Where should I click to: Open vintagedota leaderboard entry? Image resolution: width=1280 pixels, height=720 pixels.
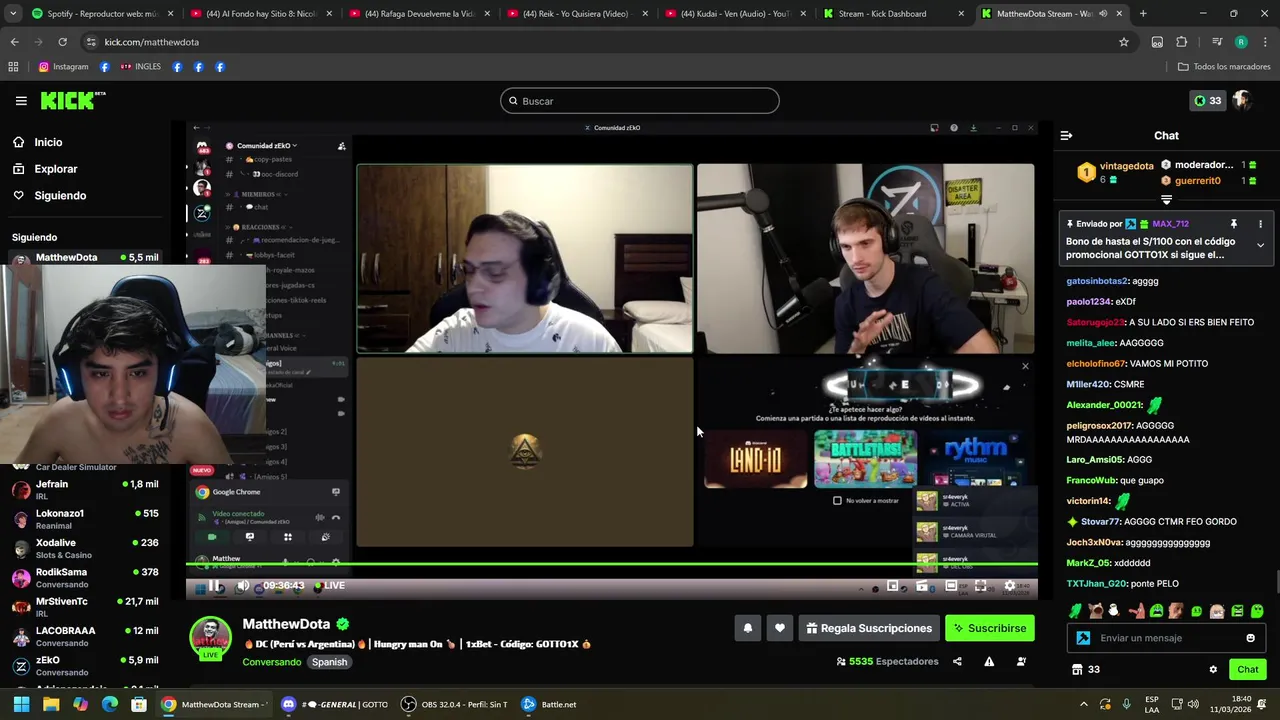click(x=1115, y=172)
